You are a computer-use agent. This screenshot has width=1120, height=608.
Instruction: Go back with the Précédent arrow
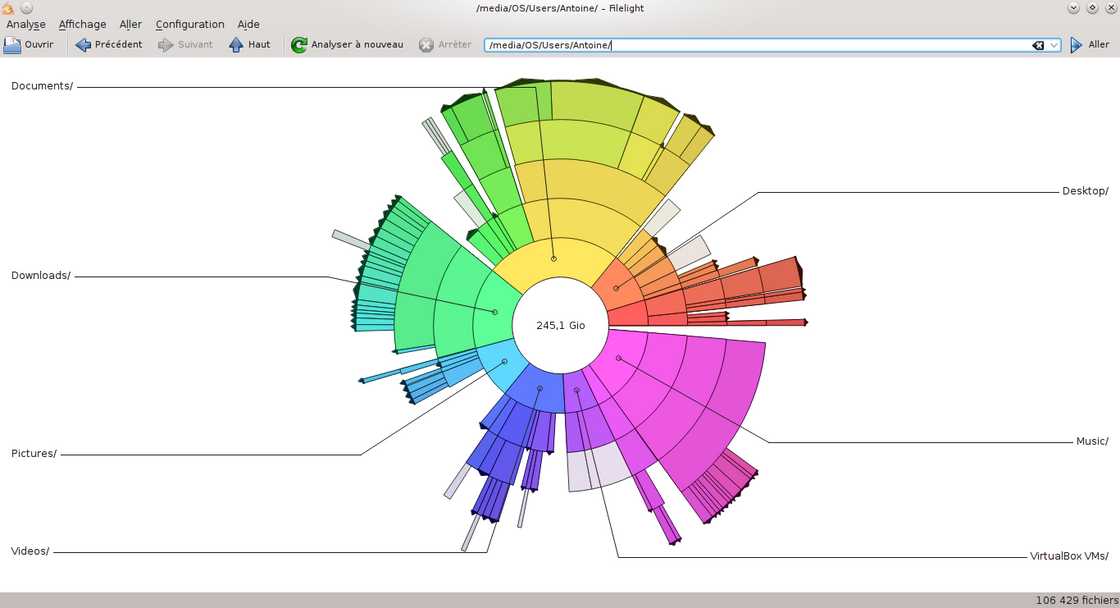pos(83,45)
